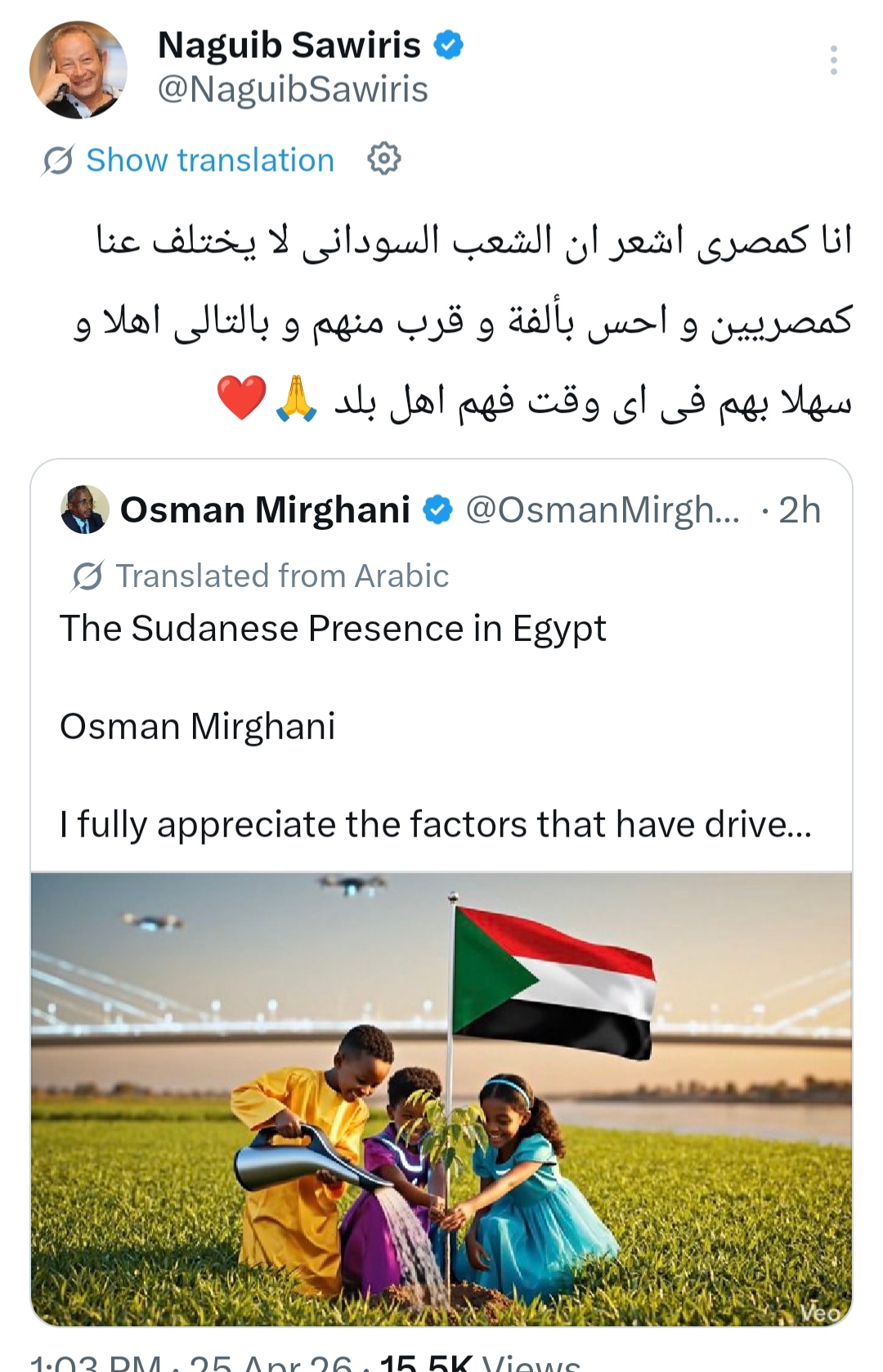Click Osman Mirghani's verified badge
This screenshot has width=883, height=1372.
[438, 510]
